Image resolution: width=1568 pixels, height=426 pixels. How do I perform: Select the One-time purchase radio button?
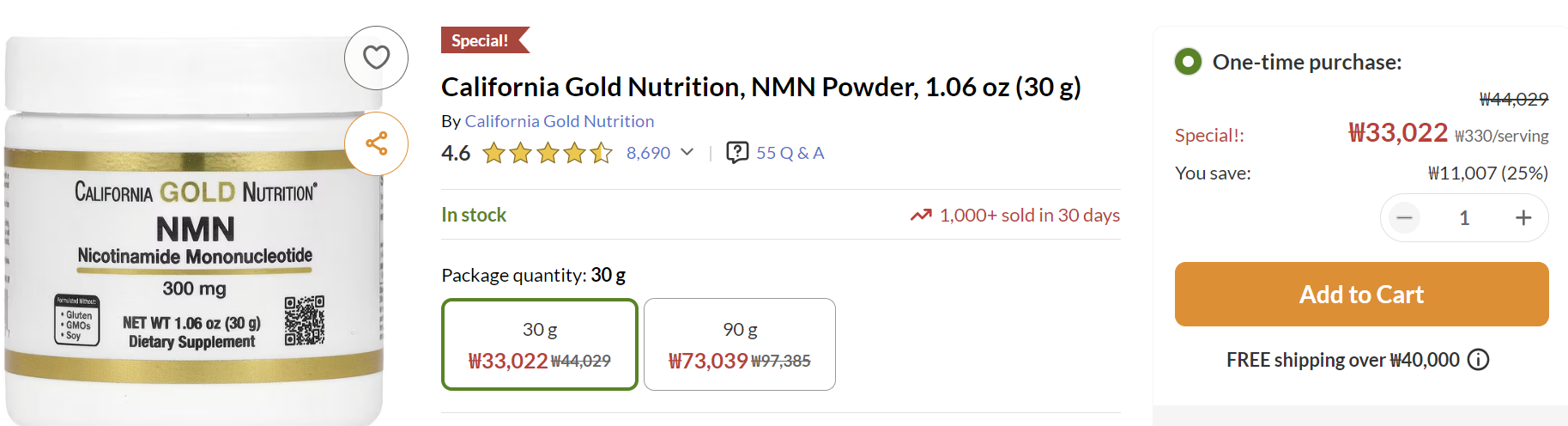click(x=1188, y=62)
